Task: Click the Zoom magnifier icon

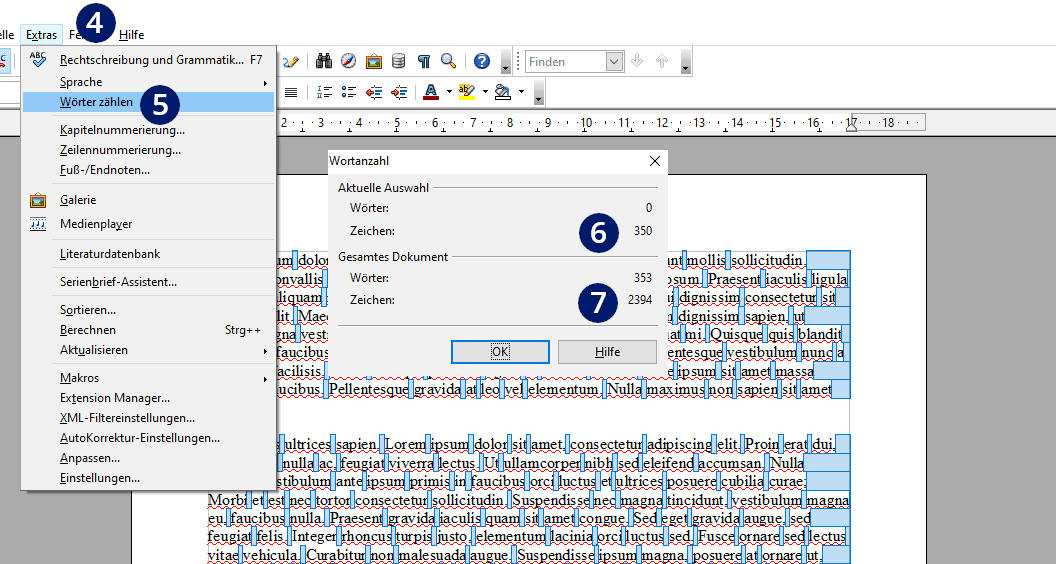Action: 449,61
